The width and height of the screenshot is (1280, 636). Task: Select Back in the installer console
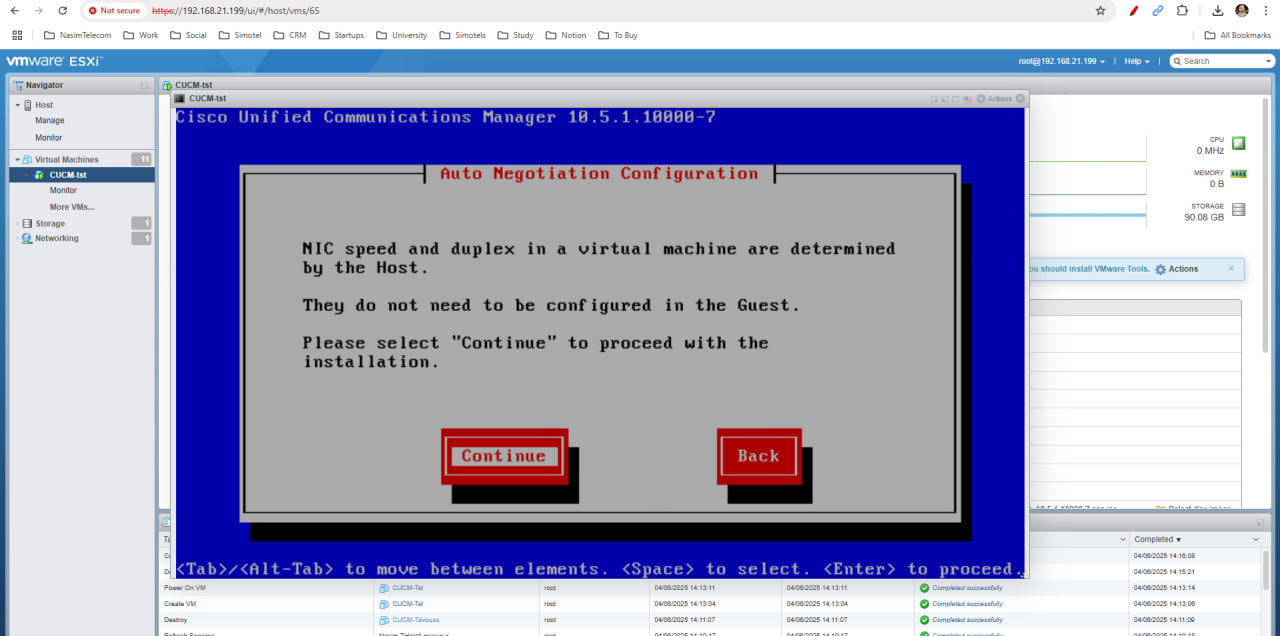point(758,456)
